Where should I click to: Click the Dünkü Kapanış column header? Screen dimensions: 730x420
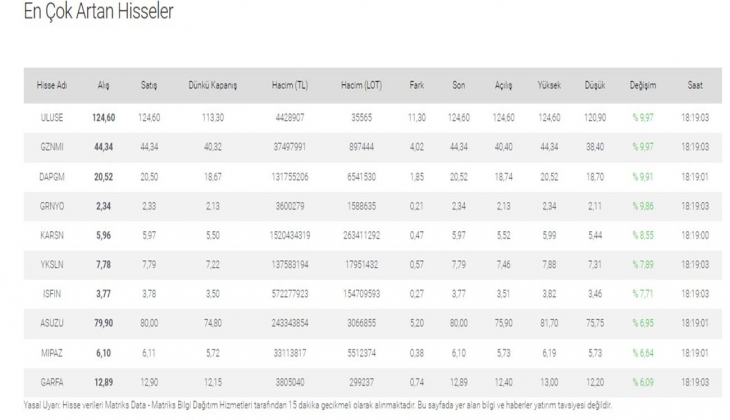213,86
